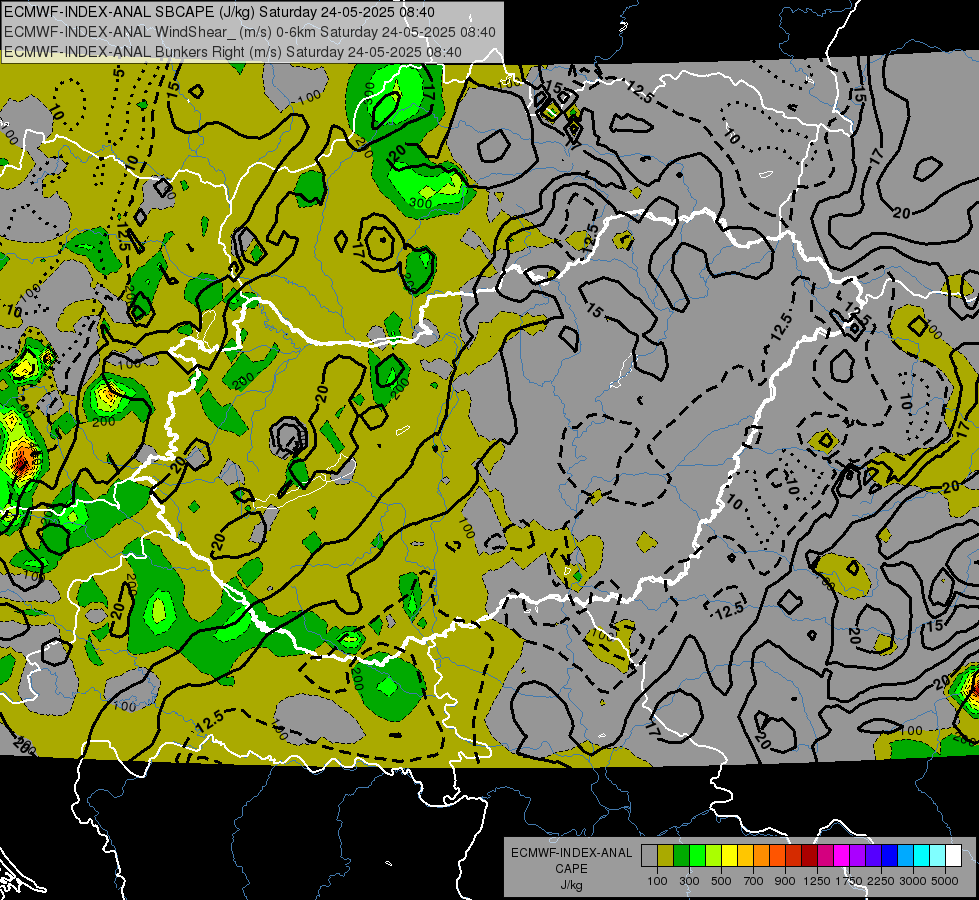Click the olive swatch in CAPE legend
The image size is (979, 900).
666,856
